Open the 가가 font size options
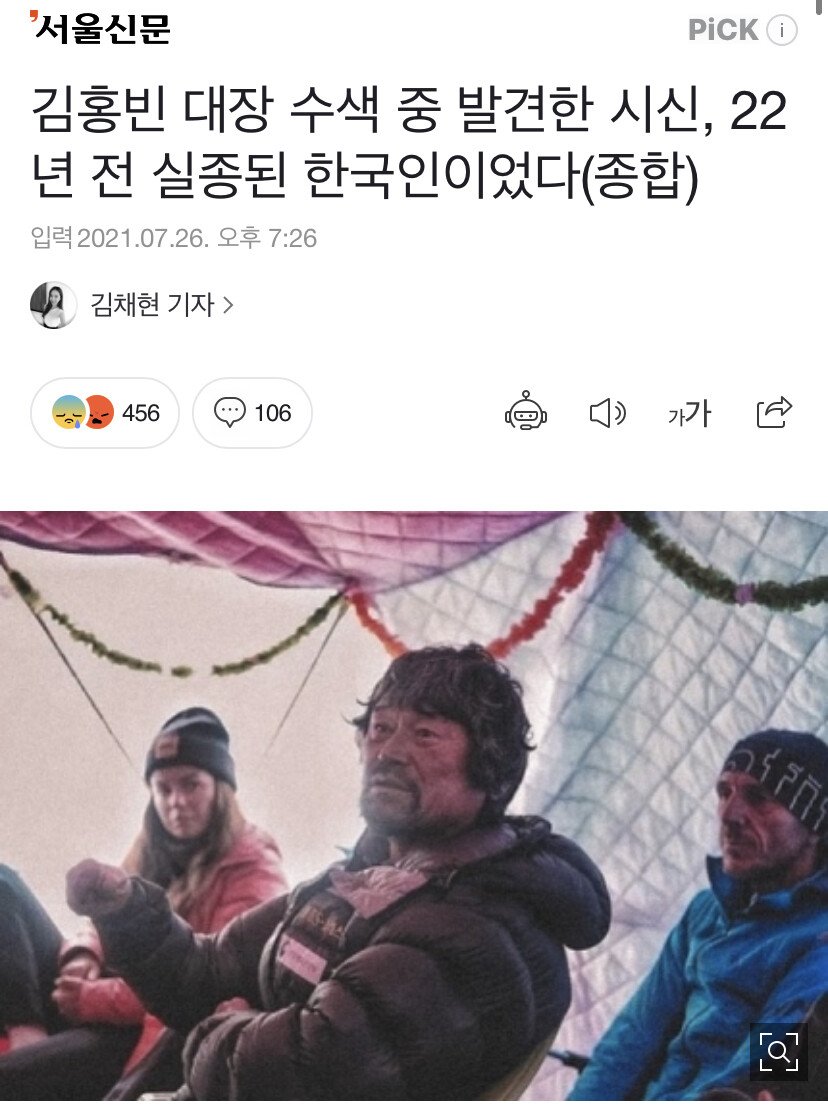Screen dimensions: 828x1117 pos(690,413)
